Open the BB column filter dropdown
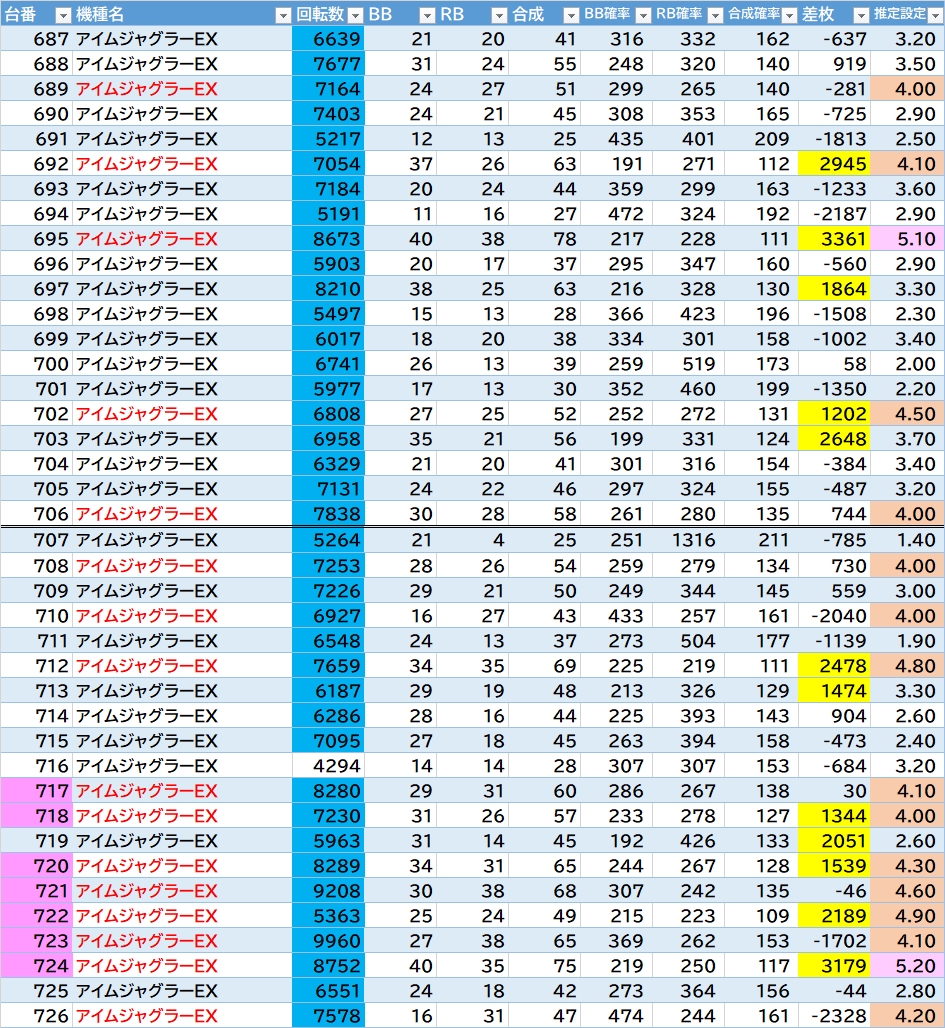 pos(427,15)
